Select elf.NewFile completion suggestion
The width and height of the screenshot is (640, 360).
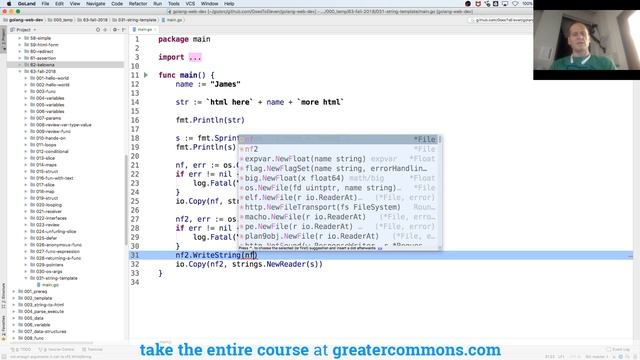(339, 198)
